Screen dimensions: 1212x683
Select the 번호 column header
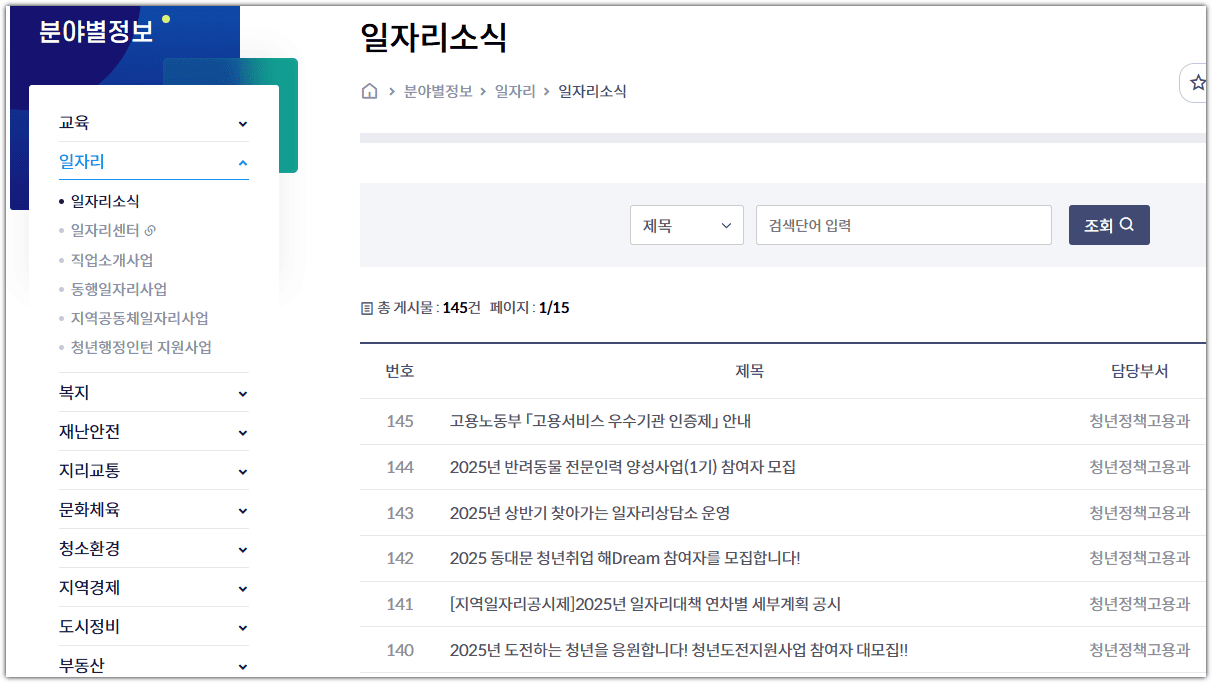click(398, 370)
